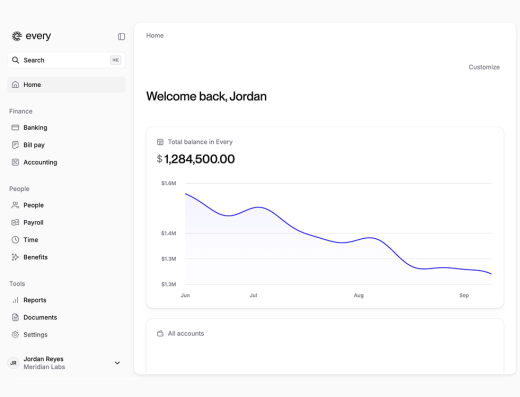
Task: Click the Tools section heading
Action: tap(17, 283)
